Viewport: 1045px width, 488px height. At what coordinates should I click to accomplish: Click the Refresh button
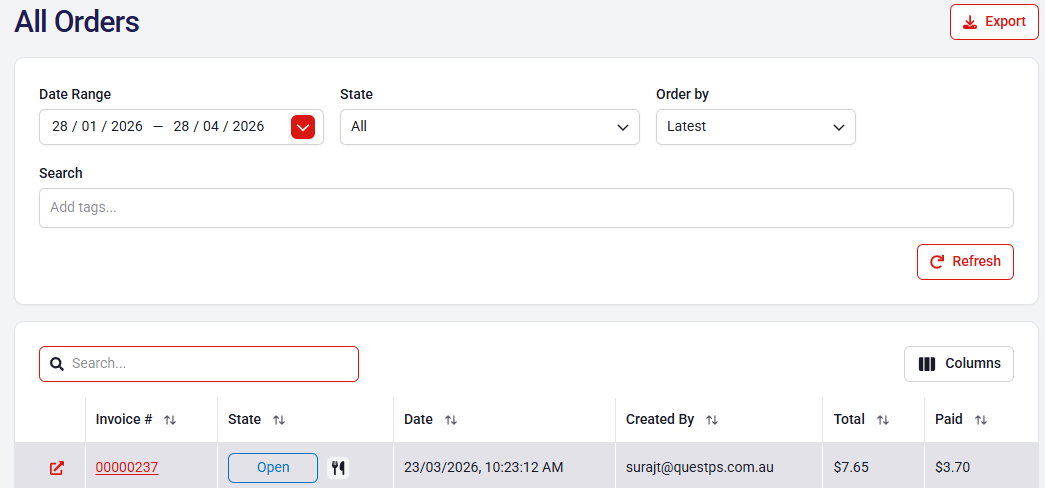[x=965, y=261]
